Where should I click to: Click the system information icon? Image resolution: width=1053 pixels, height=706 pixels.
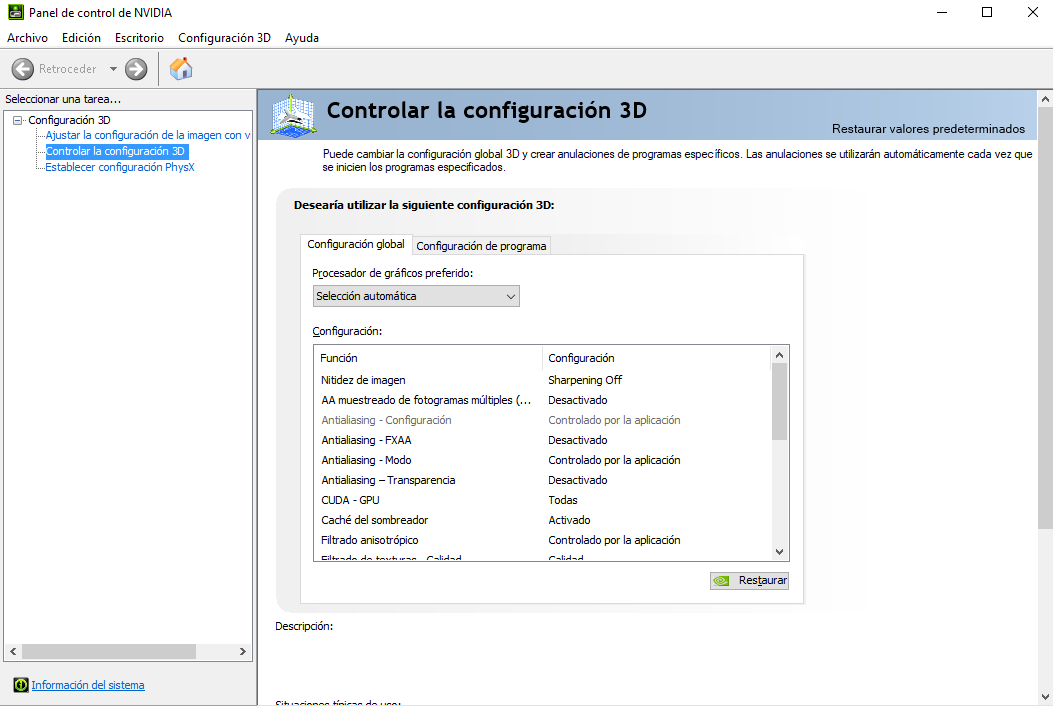coord(20,685)
